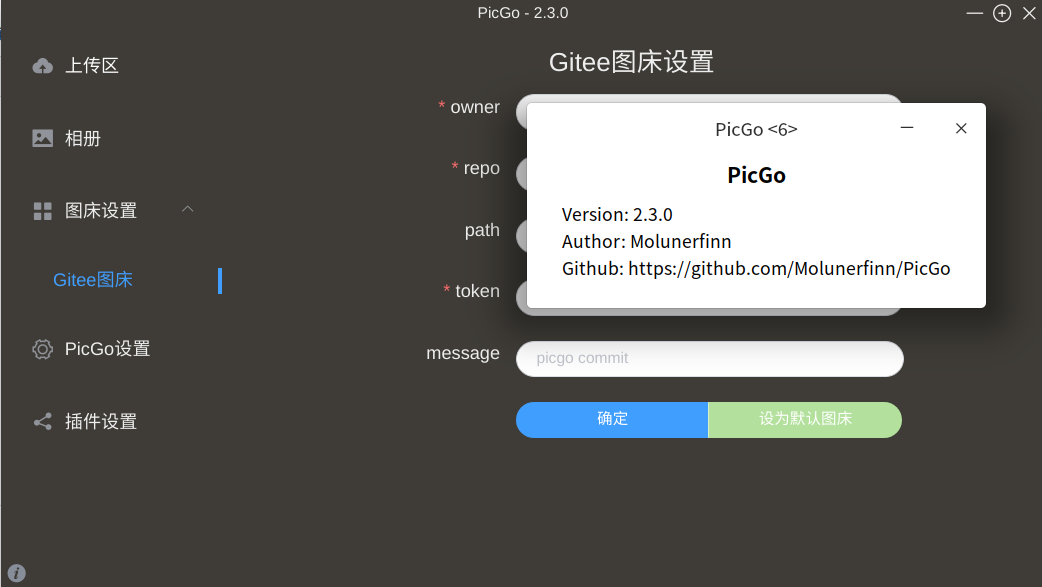Open the 上传区 menu item
This screenshot has width=1042, height=587.
point(92,66)
